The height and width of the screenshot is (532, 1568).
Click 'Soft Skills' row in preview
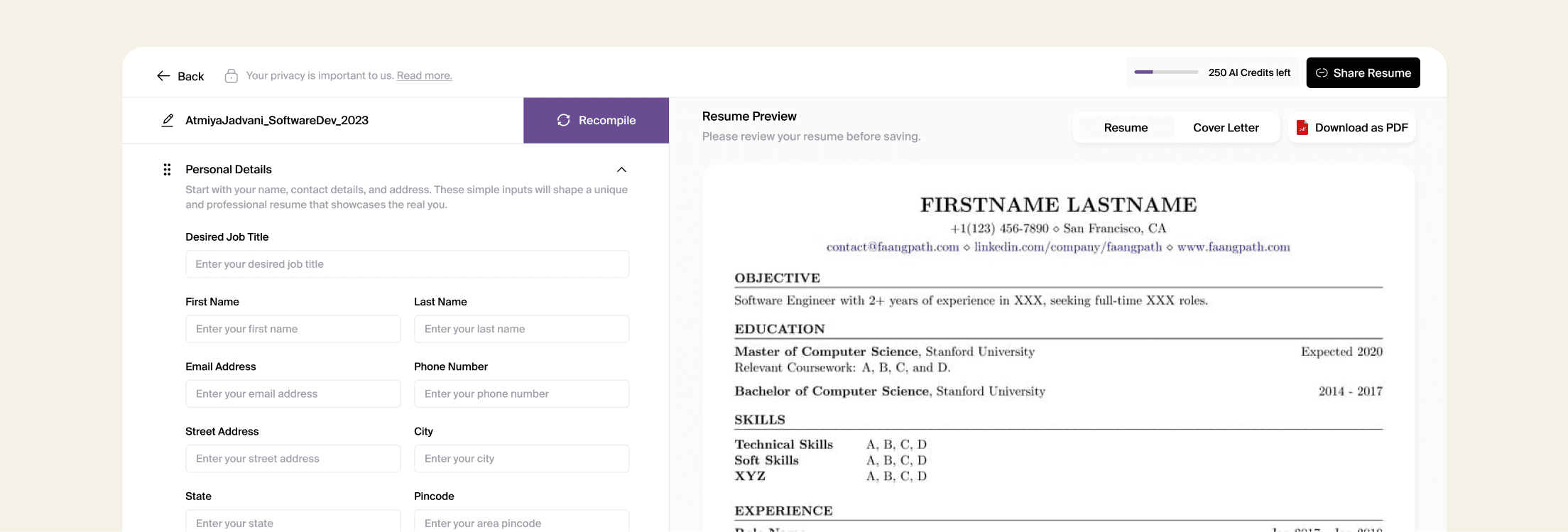click(x=830, y=460)
